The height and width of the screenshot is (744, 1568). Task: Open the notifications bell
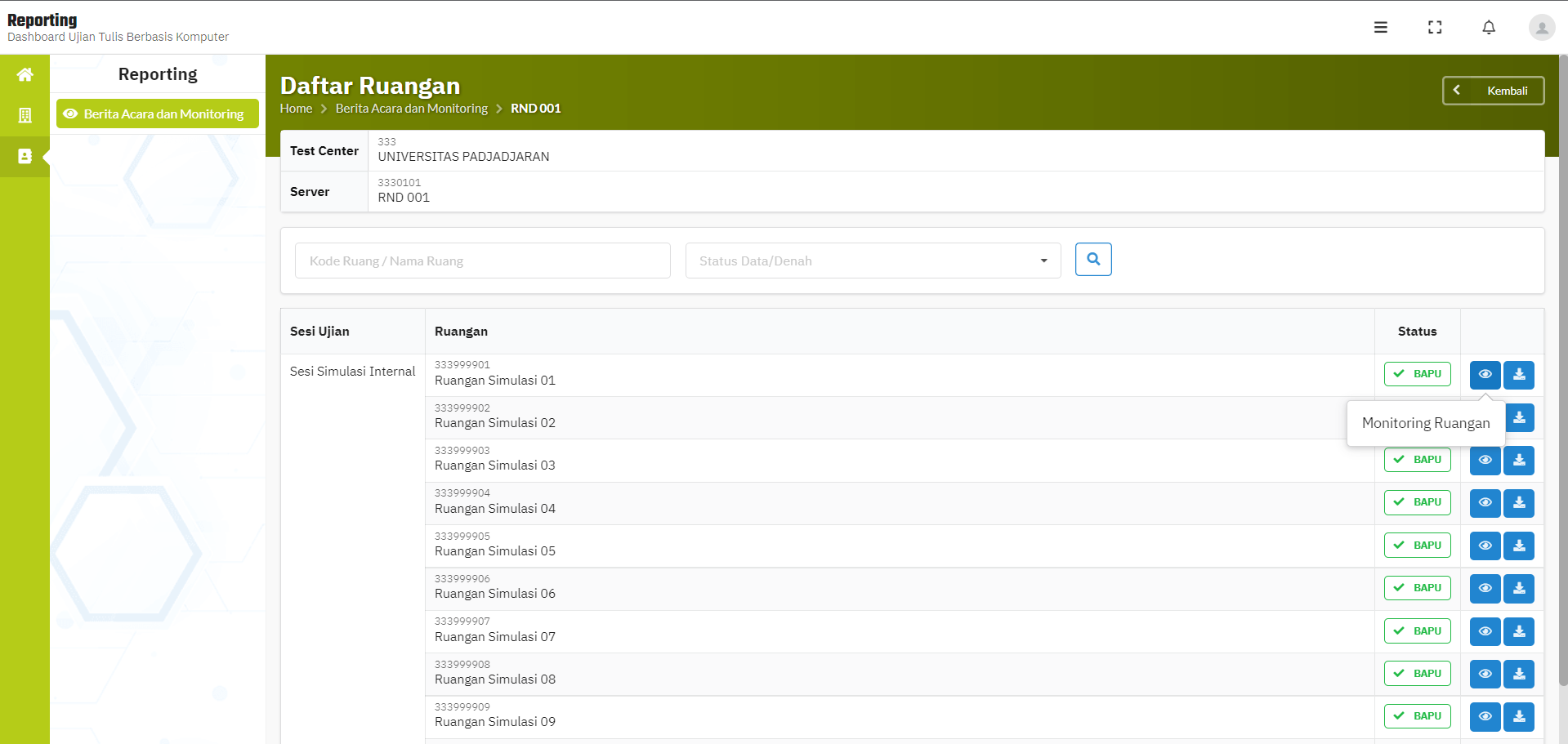click(1488, 27)
